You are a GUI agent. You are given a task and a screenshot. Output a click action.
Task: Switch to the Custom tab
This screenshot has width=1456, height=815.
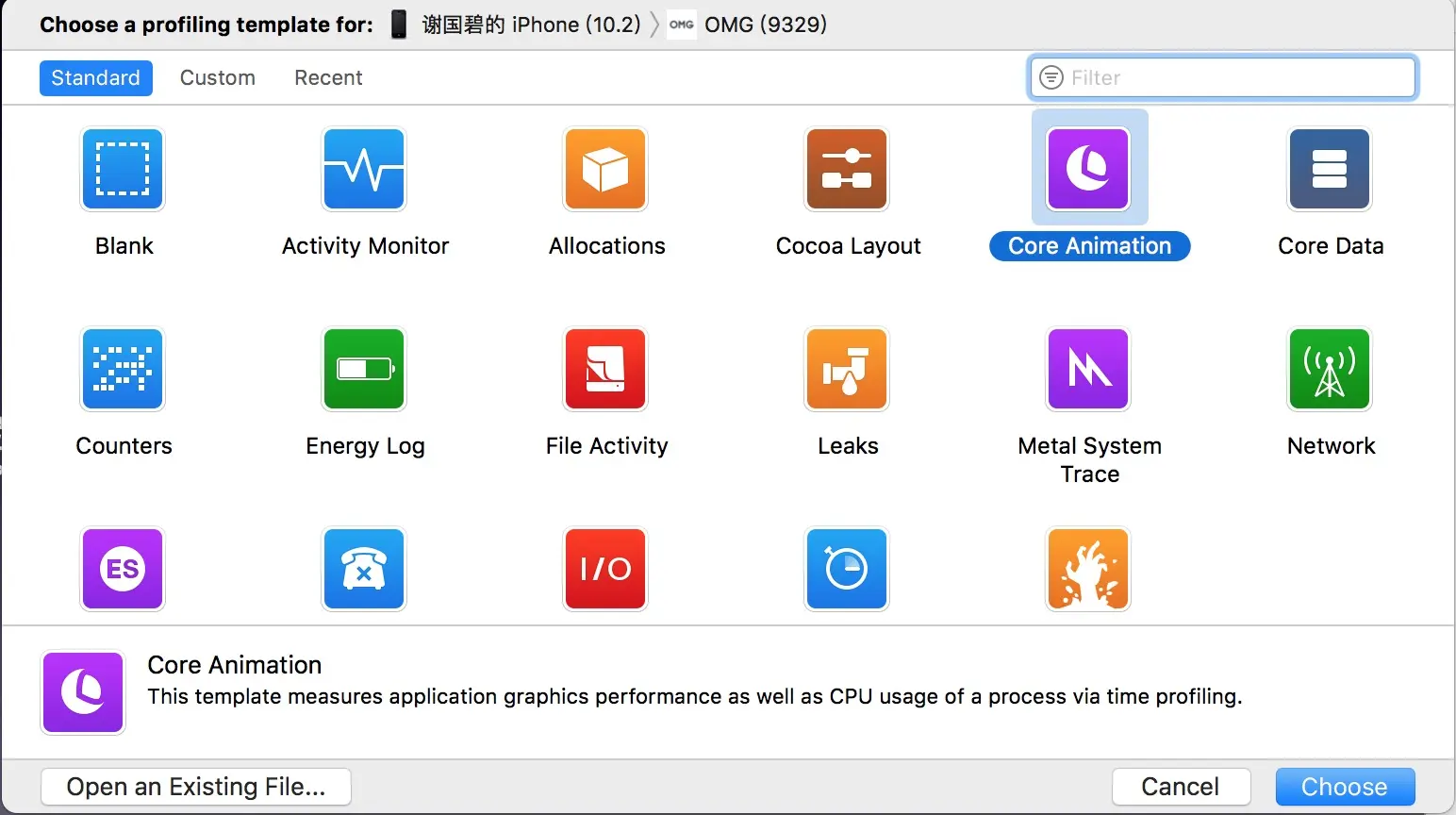[218, 77]
